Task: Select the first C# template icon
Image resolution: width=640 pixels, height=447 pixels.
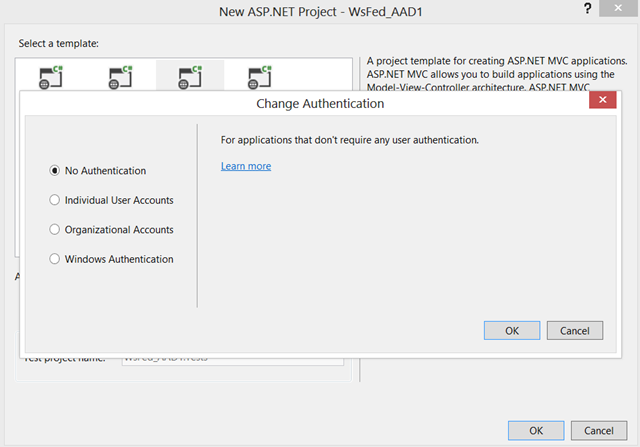Action: click(51, 77)
